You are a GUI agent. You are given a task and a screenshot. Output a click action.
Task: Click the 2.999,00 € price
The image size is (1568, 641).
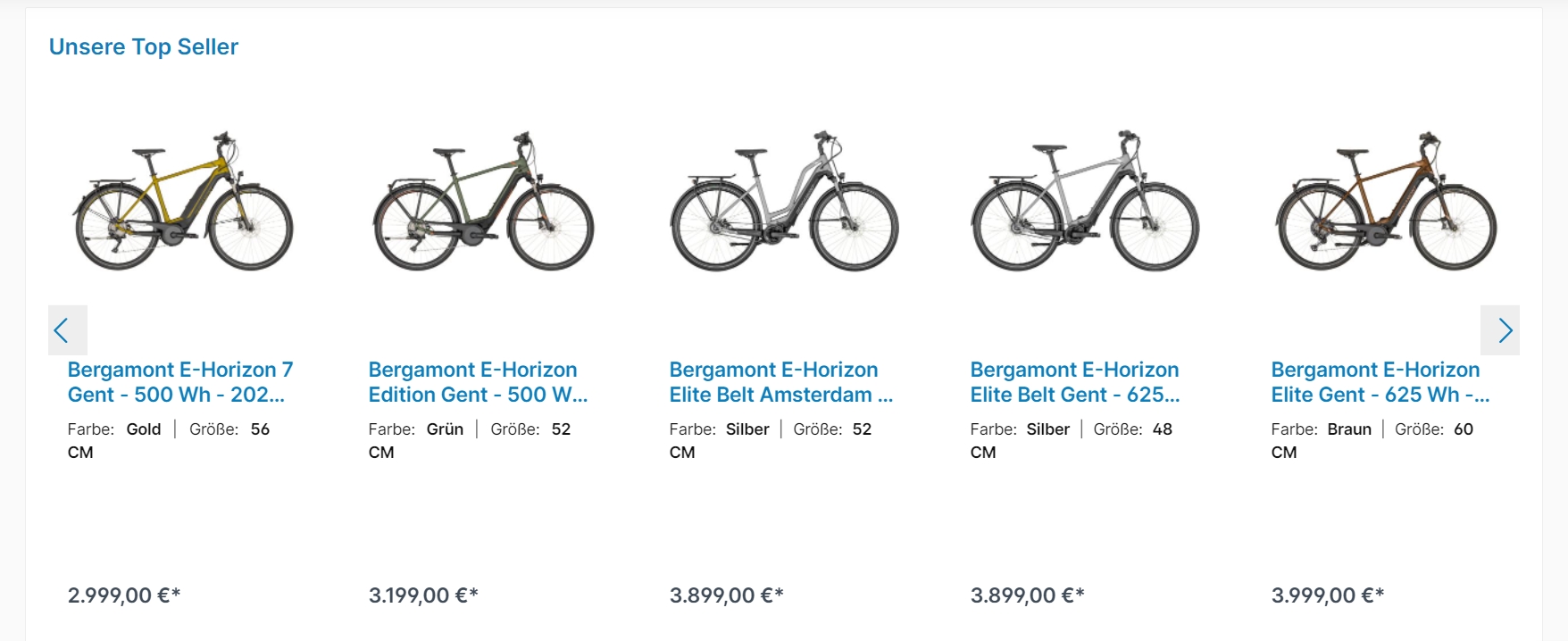124,595
